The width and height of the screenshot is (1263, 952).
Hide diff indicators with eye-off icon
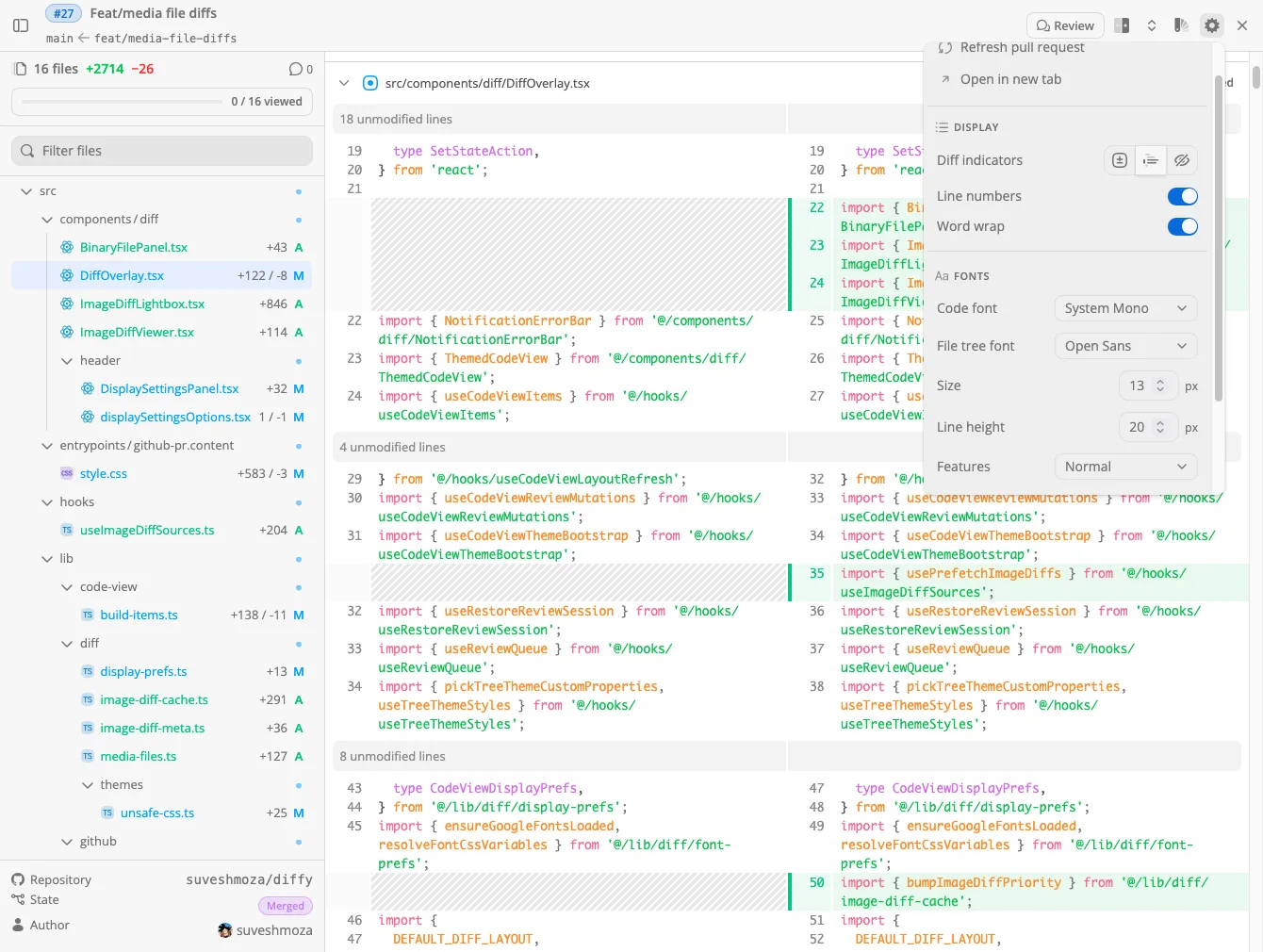(1182, 160)
